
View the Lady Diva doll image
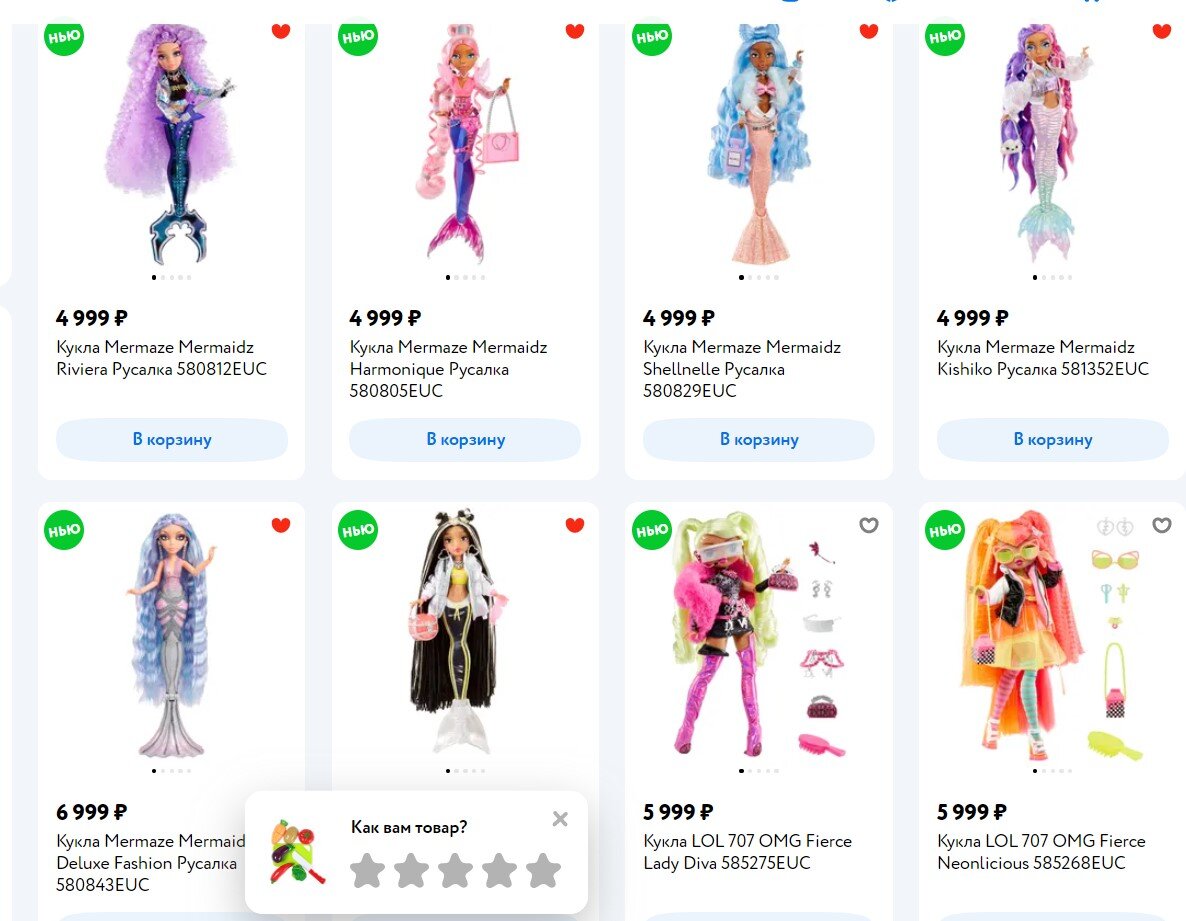[759, 635]
